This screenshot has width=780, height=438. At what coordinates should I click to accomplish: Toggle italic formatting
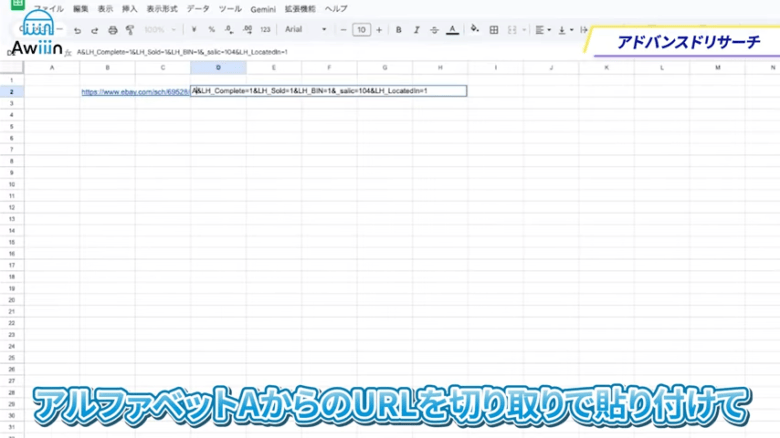(416, 30)
